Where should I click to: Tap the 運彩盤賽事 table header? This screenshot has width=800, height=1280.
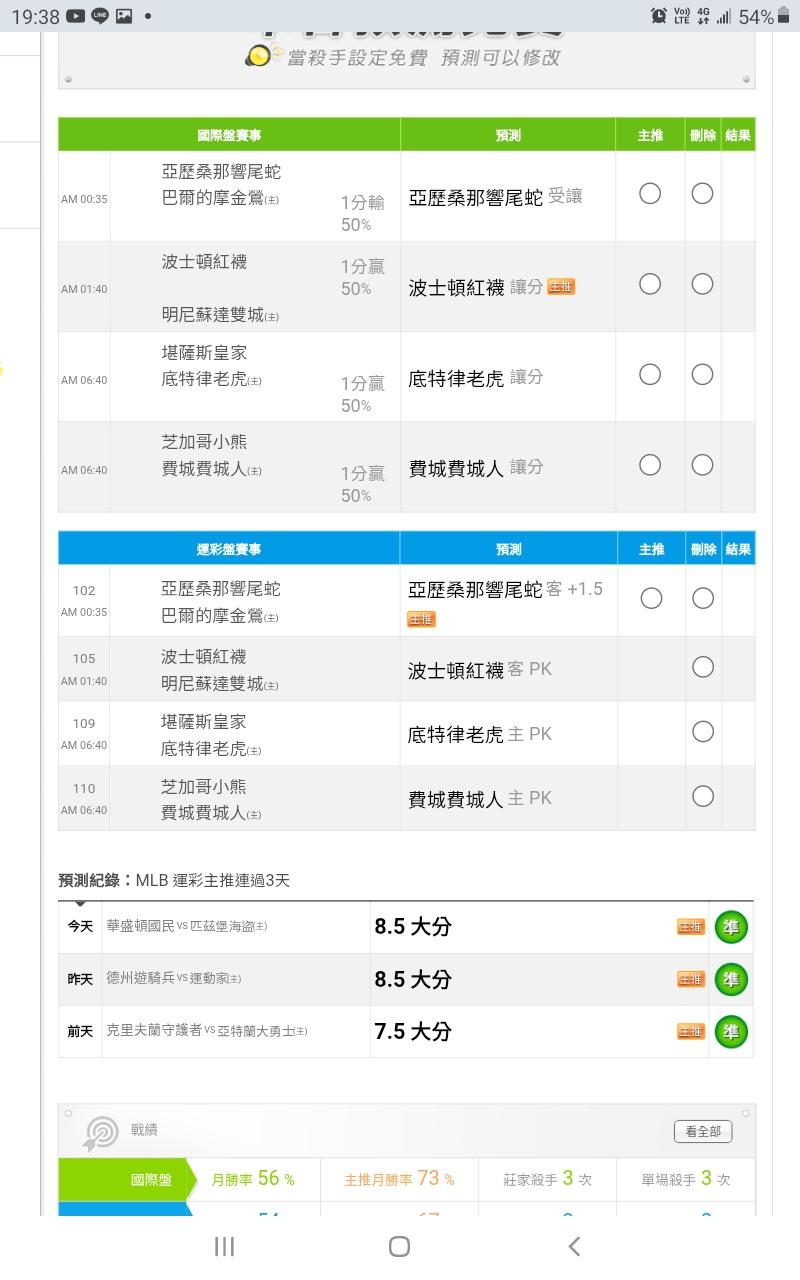[x=229, y=549]
